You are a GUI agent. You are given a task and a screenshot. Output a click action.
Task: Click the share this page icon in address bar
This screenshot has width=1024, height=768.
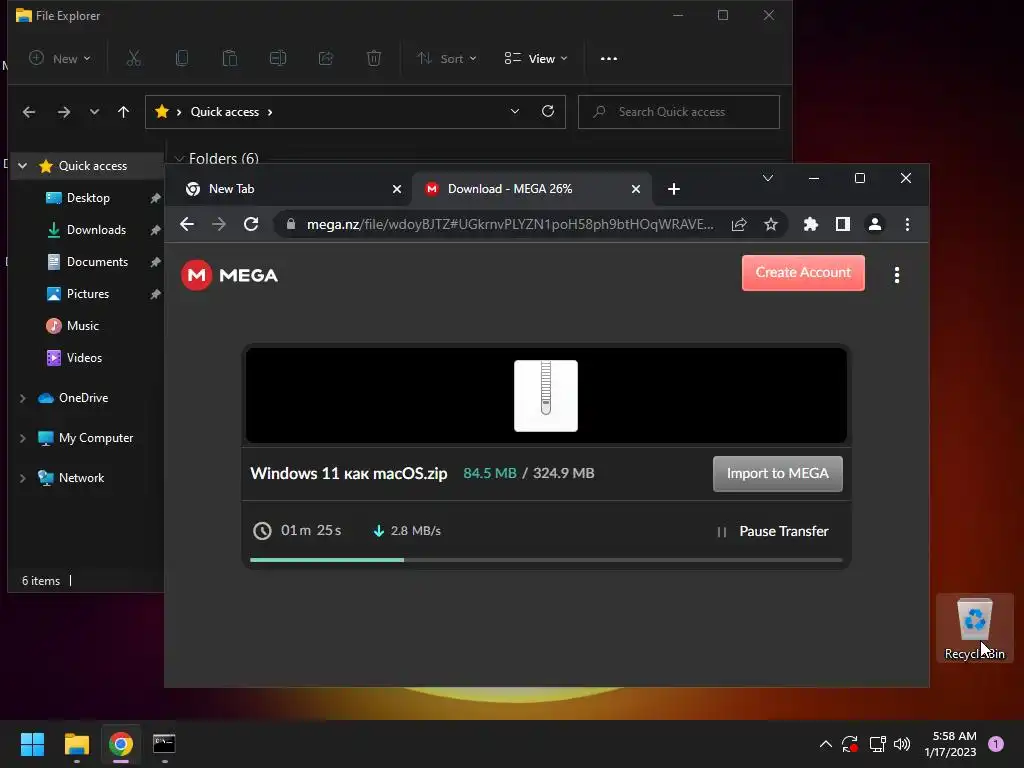[x=739, y=225]
